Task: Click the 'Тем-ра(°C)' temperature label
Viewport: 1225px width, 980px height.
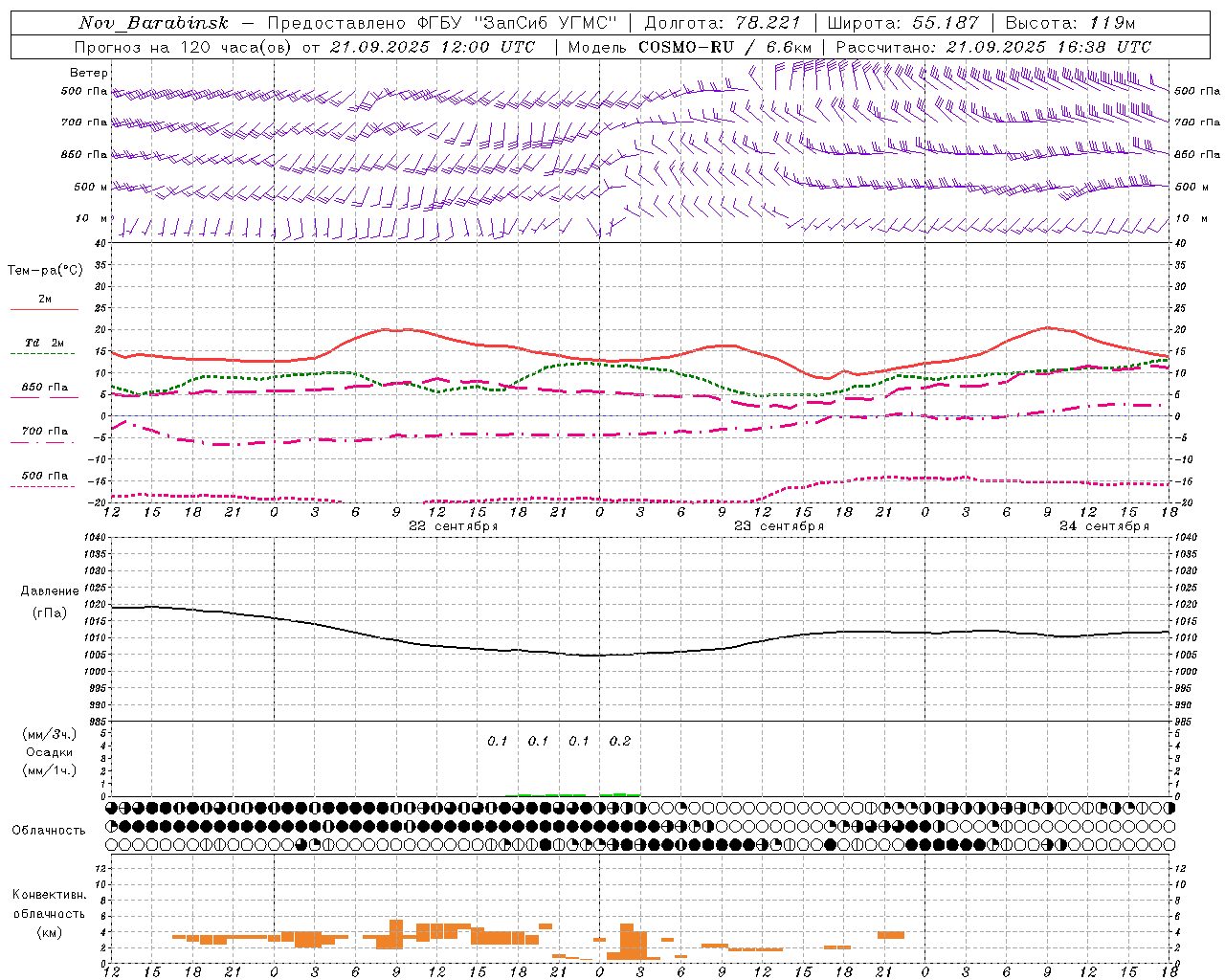Action: [45, 271]
